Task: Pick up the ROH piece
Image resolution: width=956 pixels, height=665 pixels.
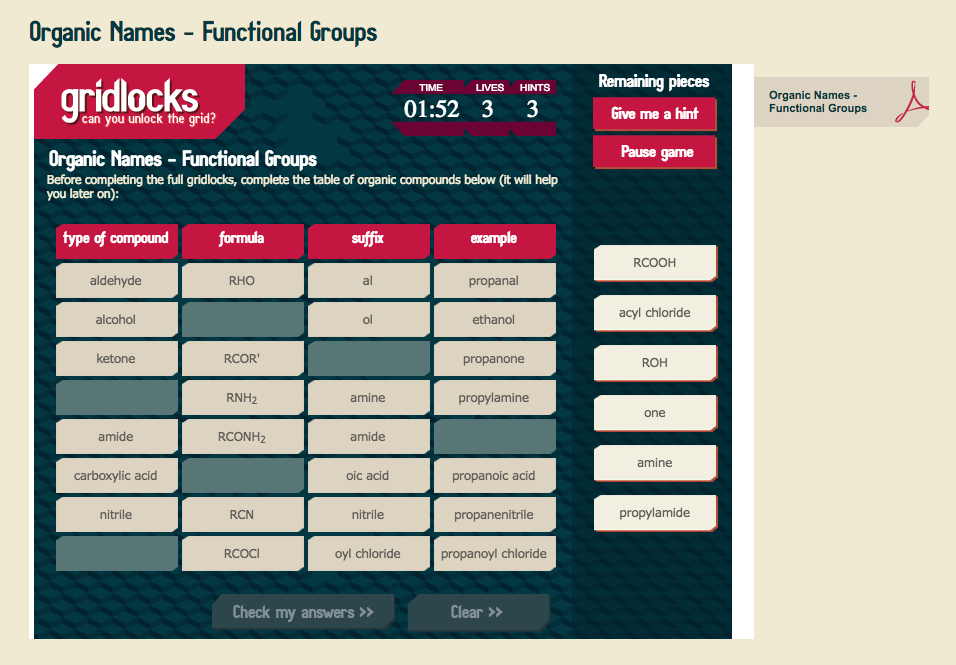Action: point(654,363)
